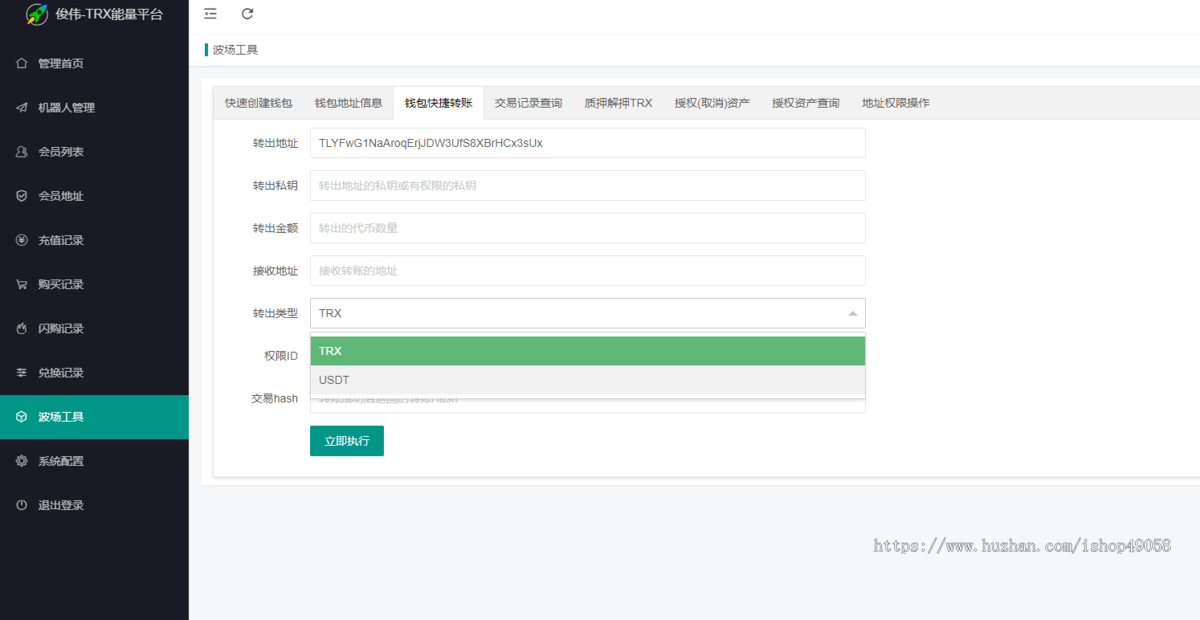Select USDT option in dropdown list
The height and width of the screenshot is (620, 1200).
pyautogui.click(x=587, y=380)
